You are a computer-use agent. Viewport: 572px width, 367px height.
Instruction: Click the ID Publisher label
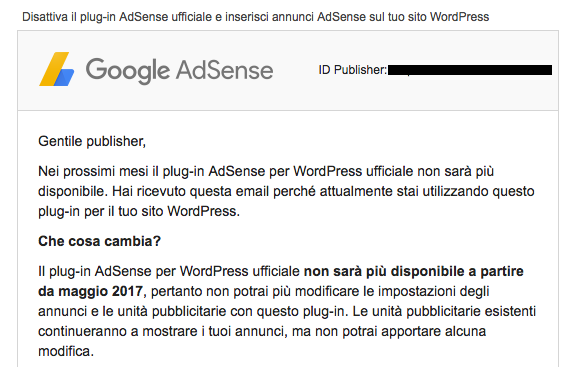tap(352, 70)
